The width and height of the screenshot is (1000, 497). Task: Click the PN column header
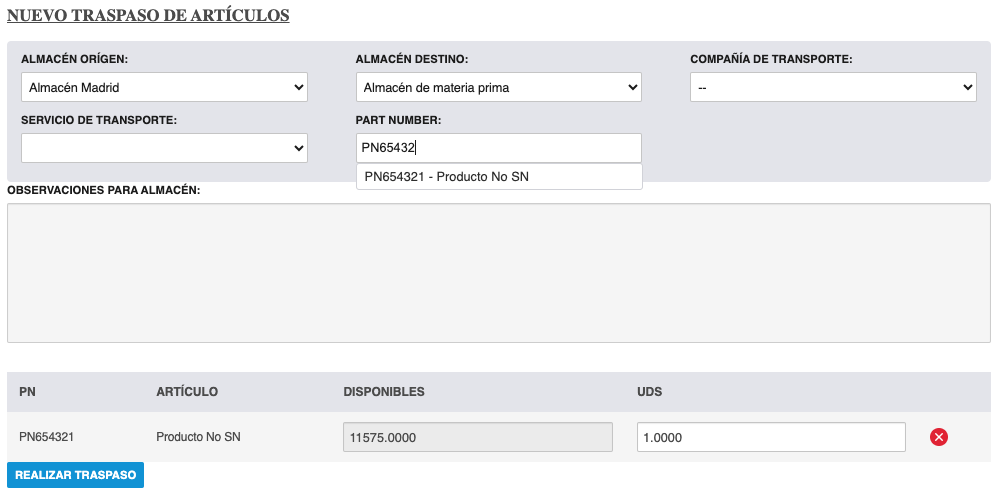pos(27,392)
